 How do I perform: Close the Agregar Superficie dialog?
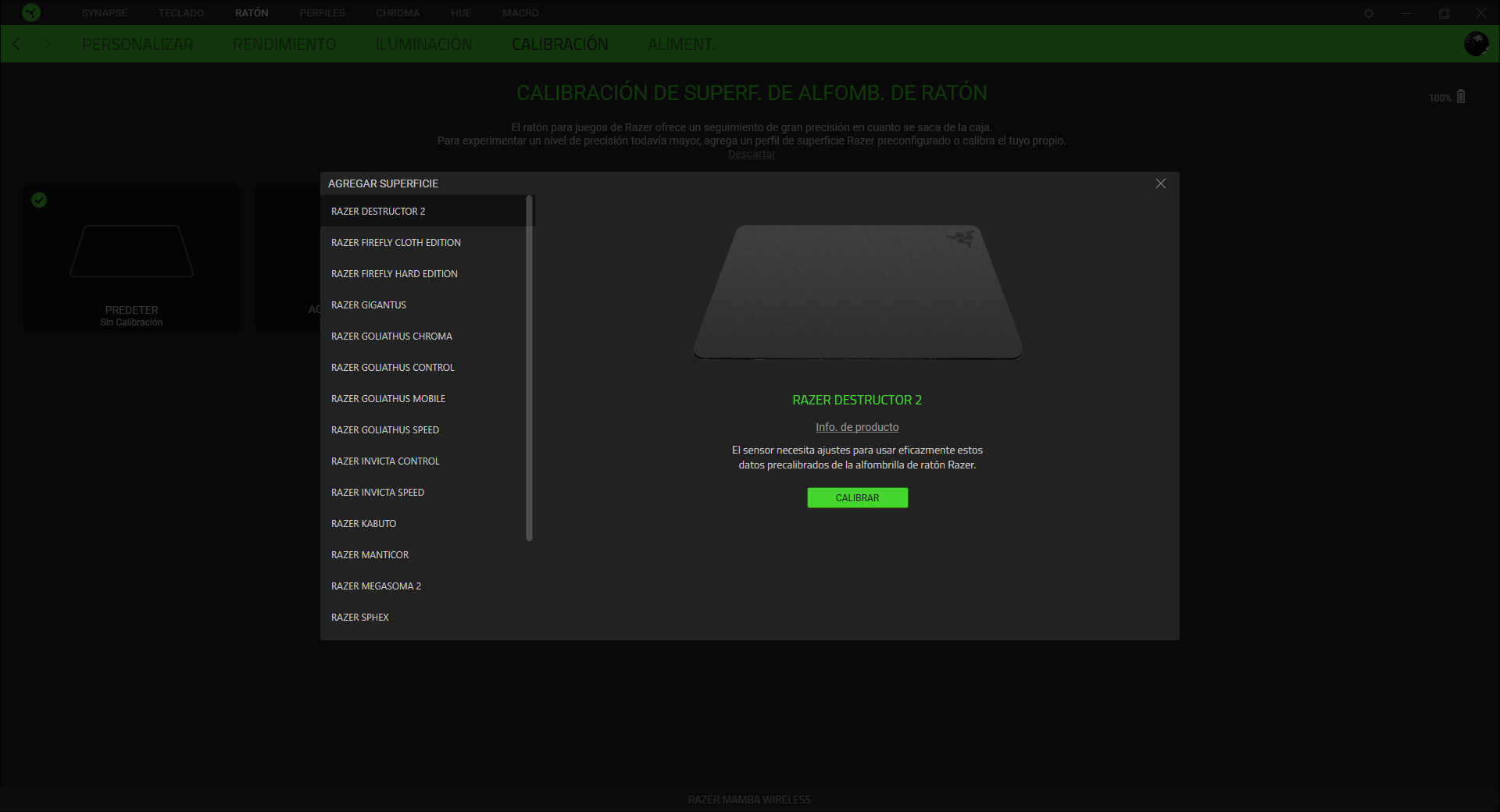pos(1160,183)
